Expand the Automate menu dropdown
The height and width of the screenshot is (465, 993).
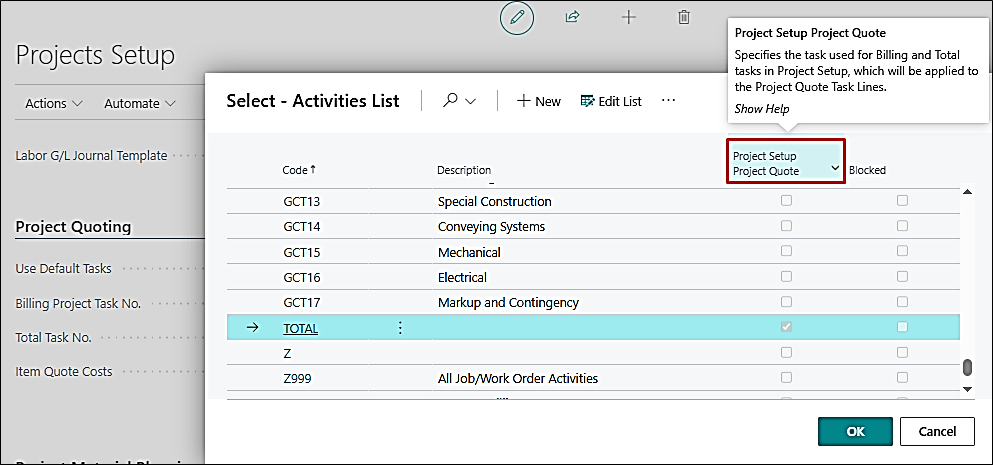click(x=140, y=103)
